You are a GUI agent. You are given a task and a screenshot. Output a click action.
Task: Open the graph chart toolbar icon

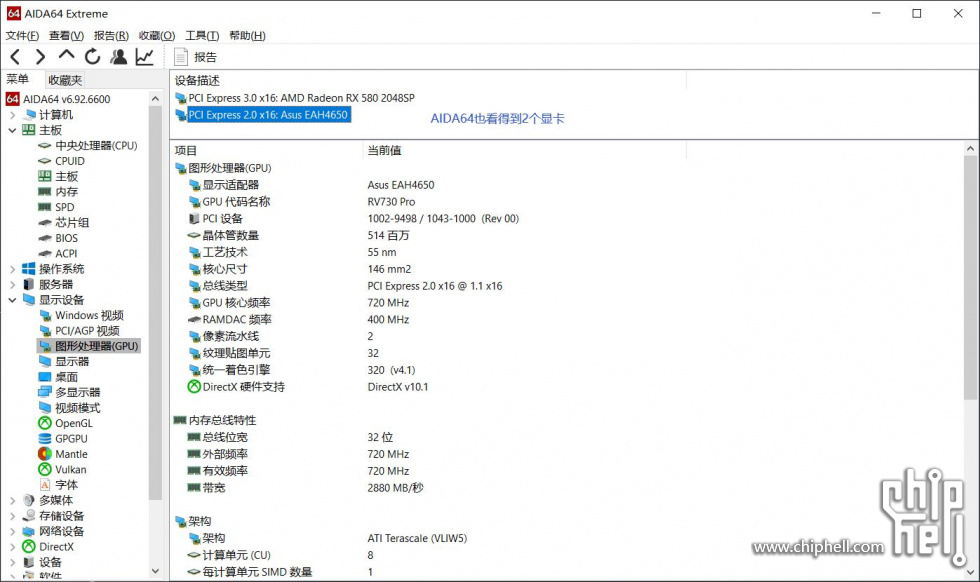[x=144, y=57]
